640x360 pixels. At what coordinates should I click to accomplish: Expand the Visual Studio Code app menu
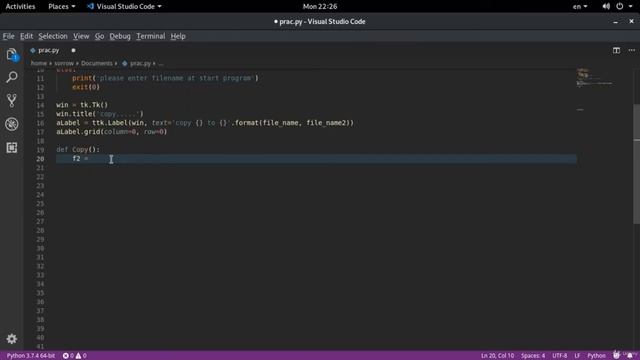(x=124, y=7)
